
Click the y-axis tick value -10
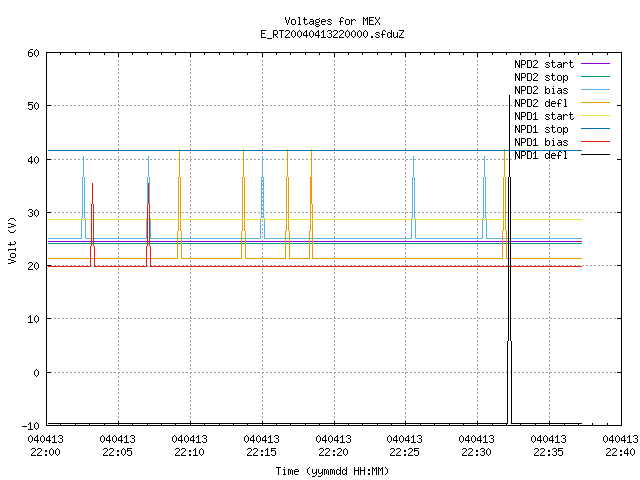coord(30,426)
